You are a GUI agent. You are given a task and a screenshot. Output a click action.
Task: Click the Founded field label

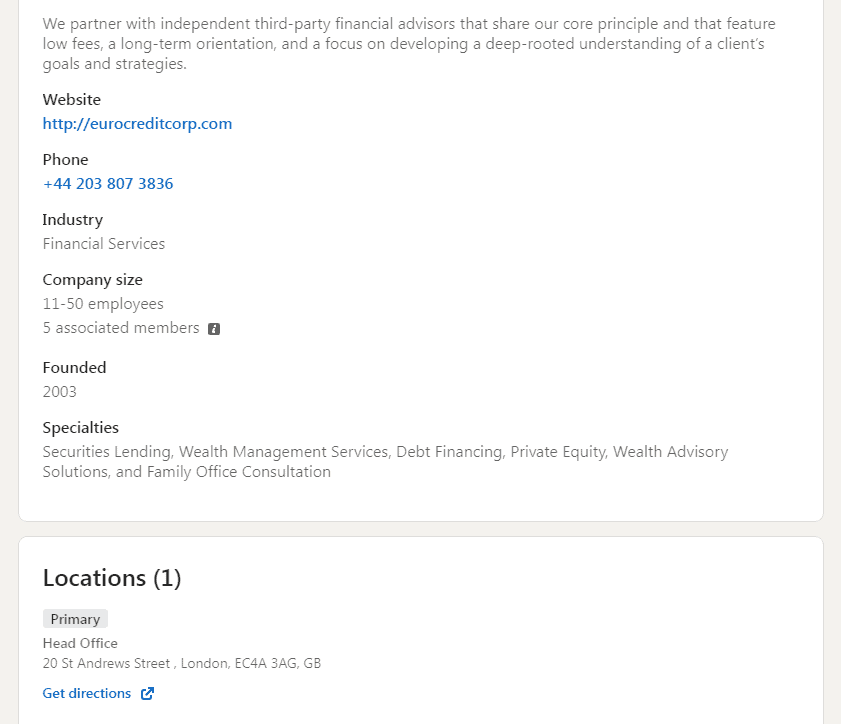pos(74,368)
